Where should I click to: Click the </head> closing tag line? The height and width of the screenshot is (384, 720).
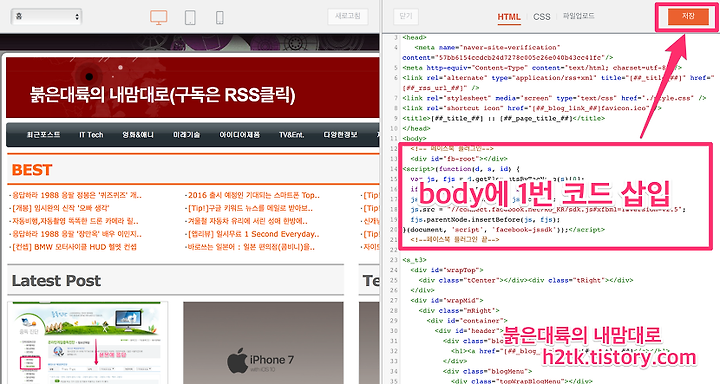click(416, 128)
